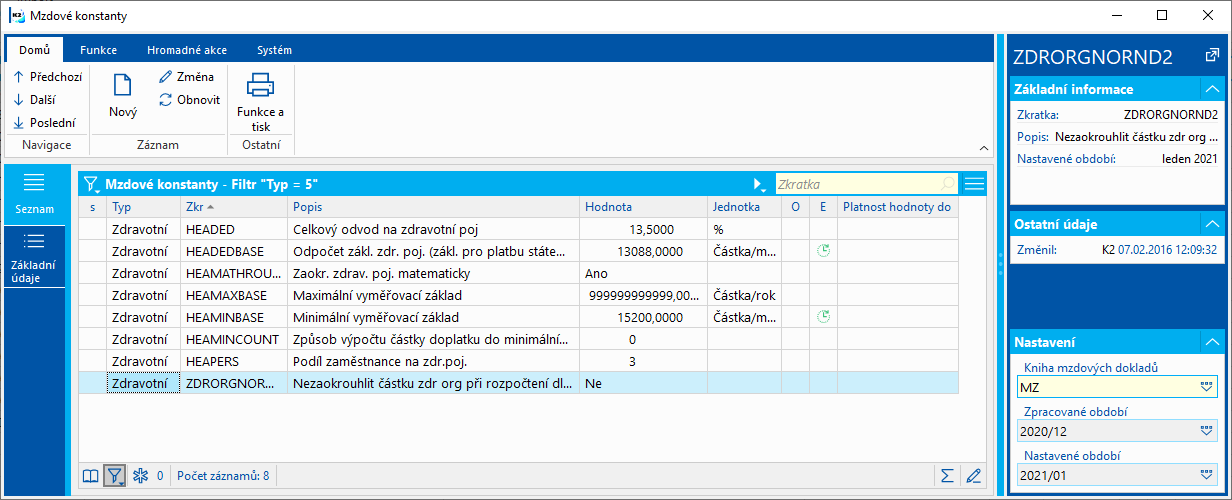This screenshot has height=500, width=1232.
Task: Open the dropdown arrow next to Zkratka search
Action: point(760,185)
